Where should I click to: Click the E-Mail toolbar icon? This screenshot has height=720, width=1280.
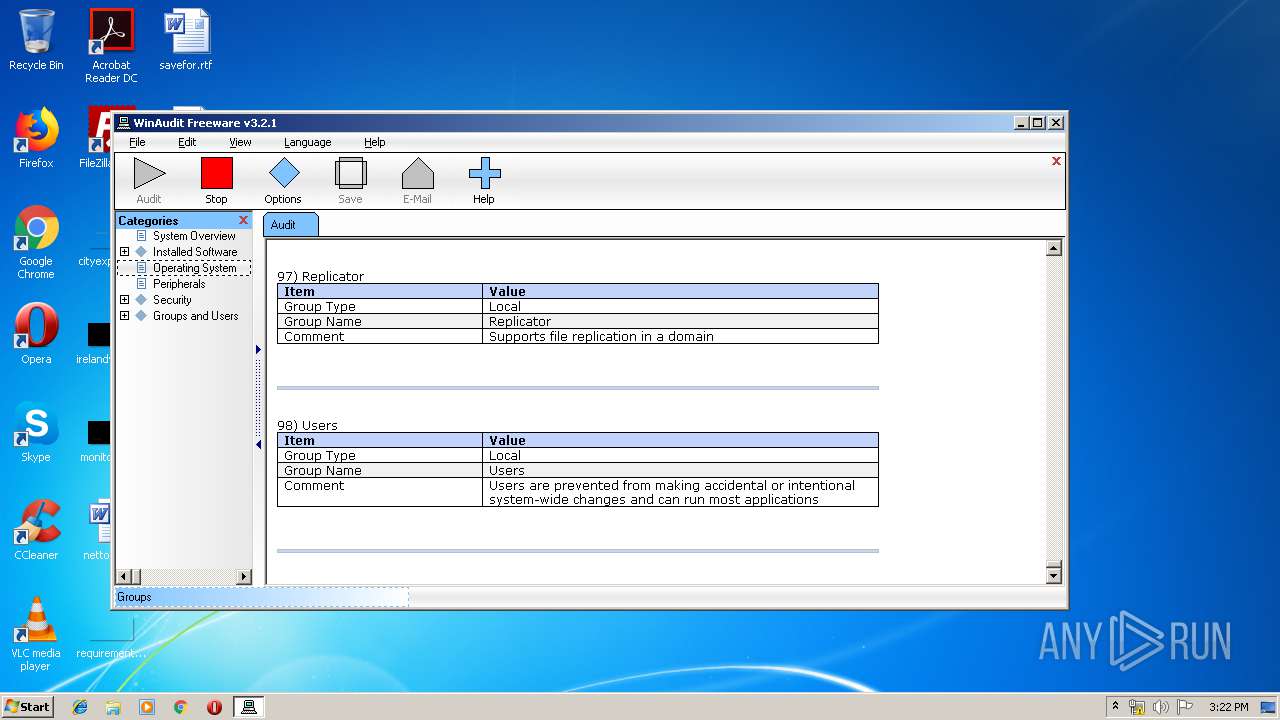coord(417,173)
